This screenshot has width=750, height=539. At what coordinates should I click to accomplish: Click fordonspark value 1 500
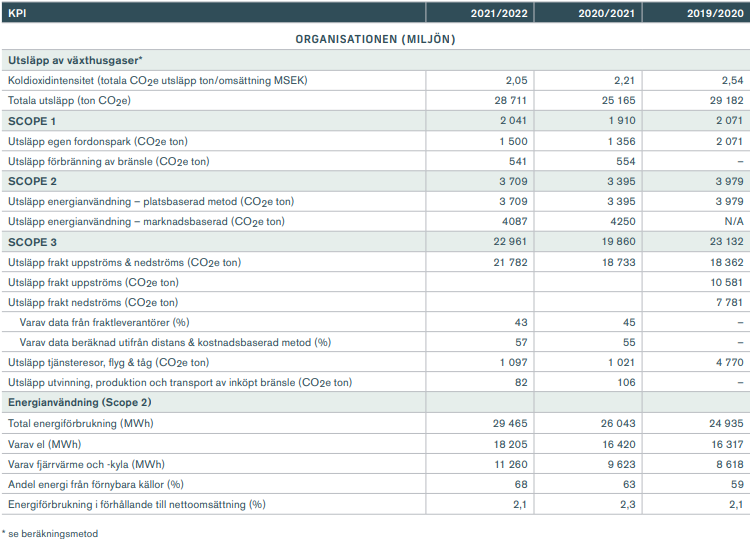(513, 142)
